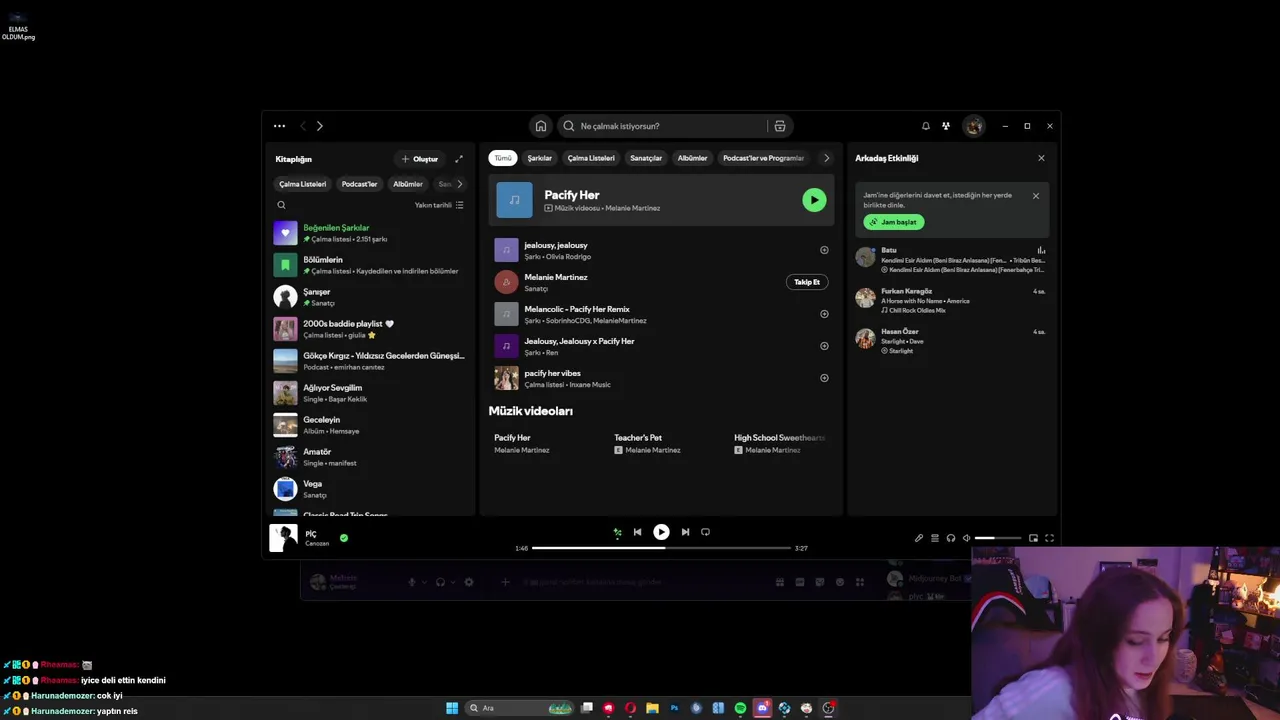This screenshot has height=720, width=1280.
Task: Skip to the previous track
Action: [637, 532]
